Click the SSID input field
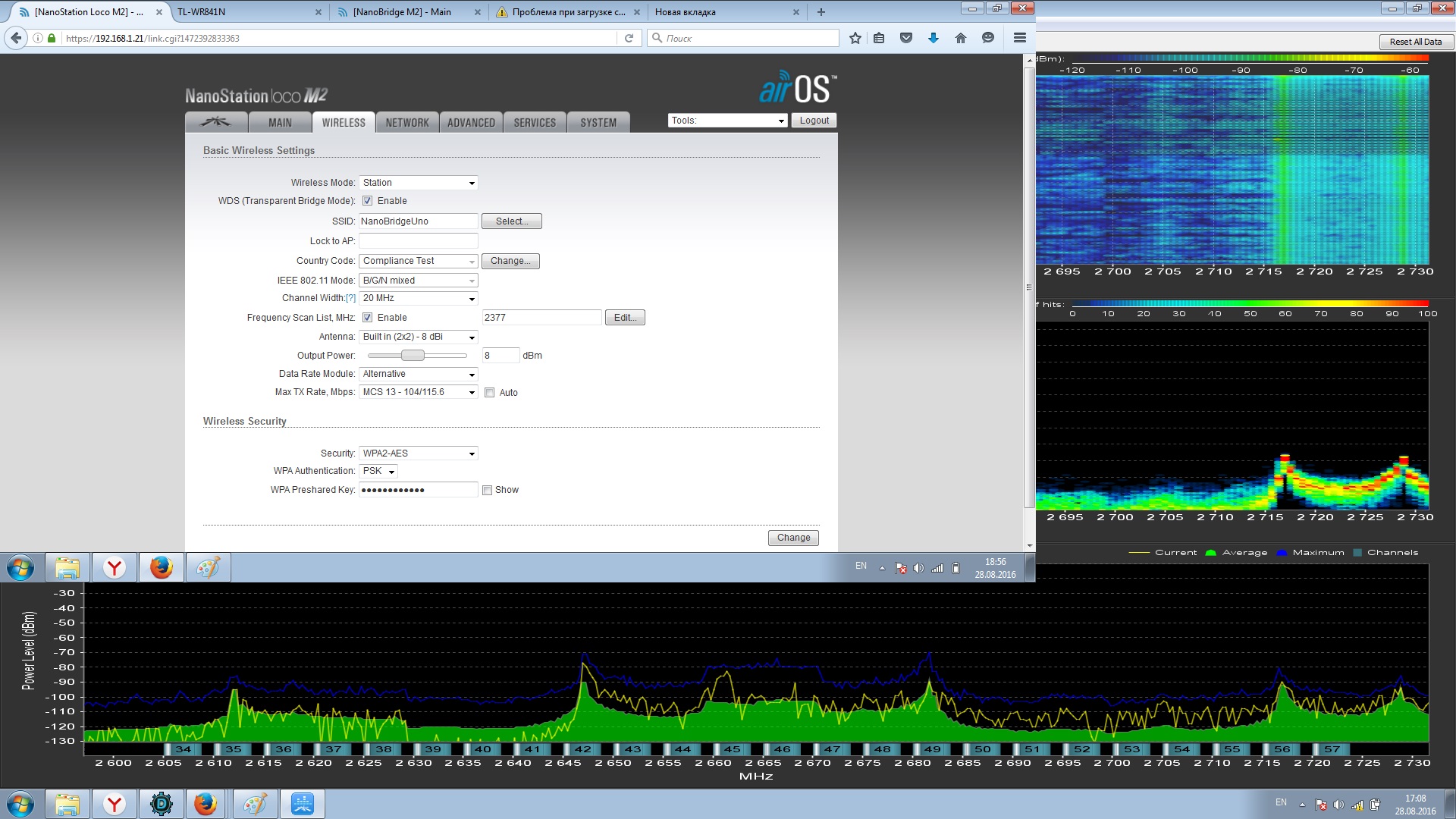 pyautogui.click(x=419, y=221)
